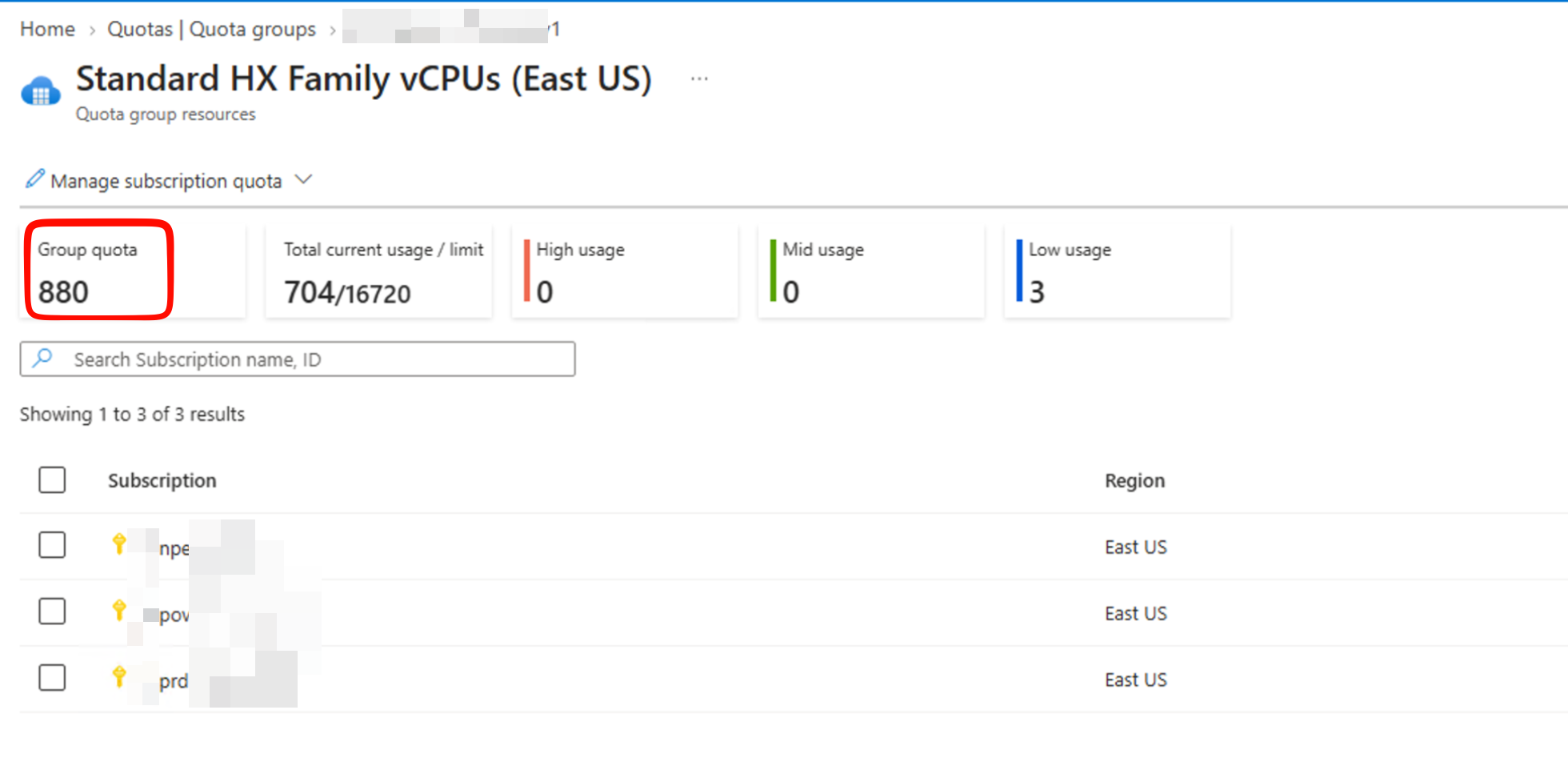This screenshot has width=1568, height=762.
Task: Click the Standard HX Family vCPUs (East US) title
Action: click(x=364, y=78)
